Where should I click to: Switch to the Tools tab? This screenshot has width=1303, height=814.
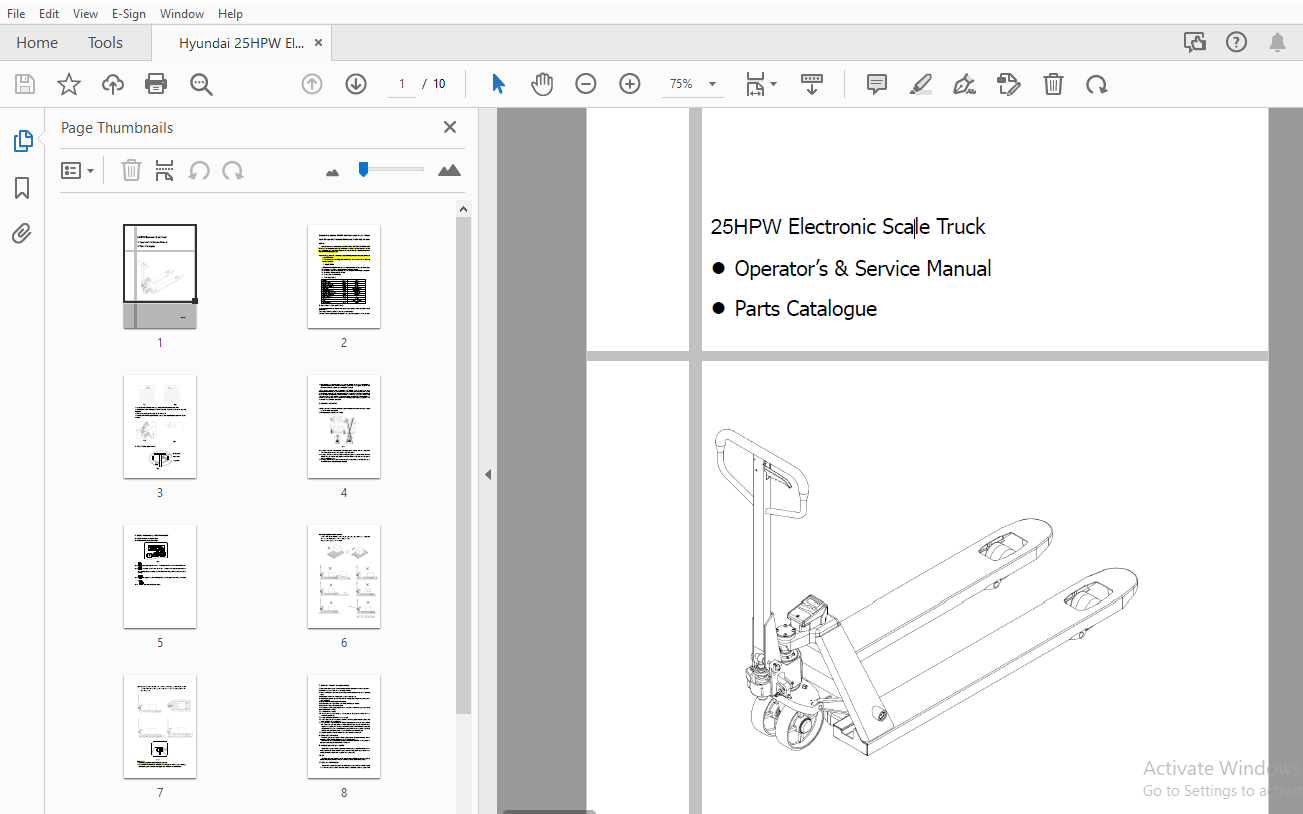(105, 43)
